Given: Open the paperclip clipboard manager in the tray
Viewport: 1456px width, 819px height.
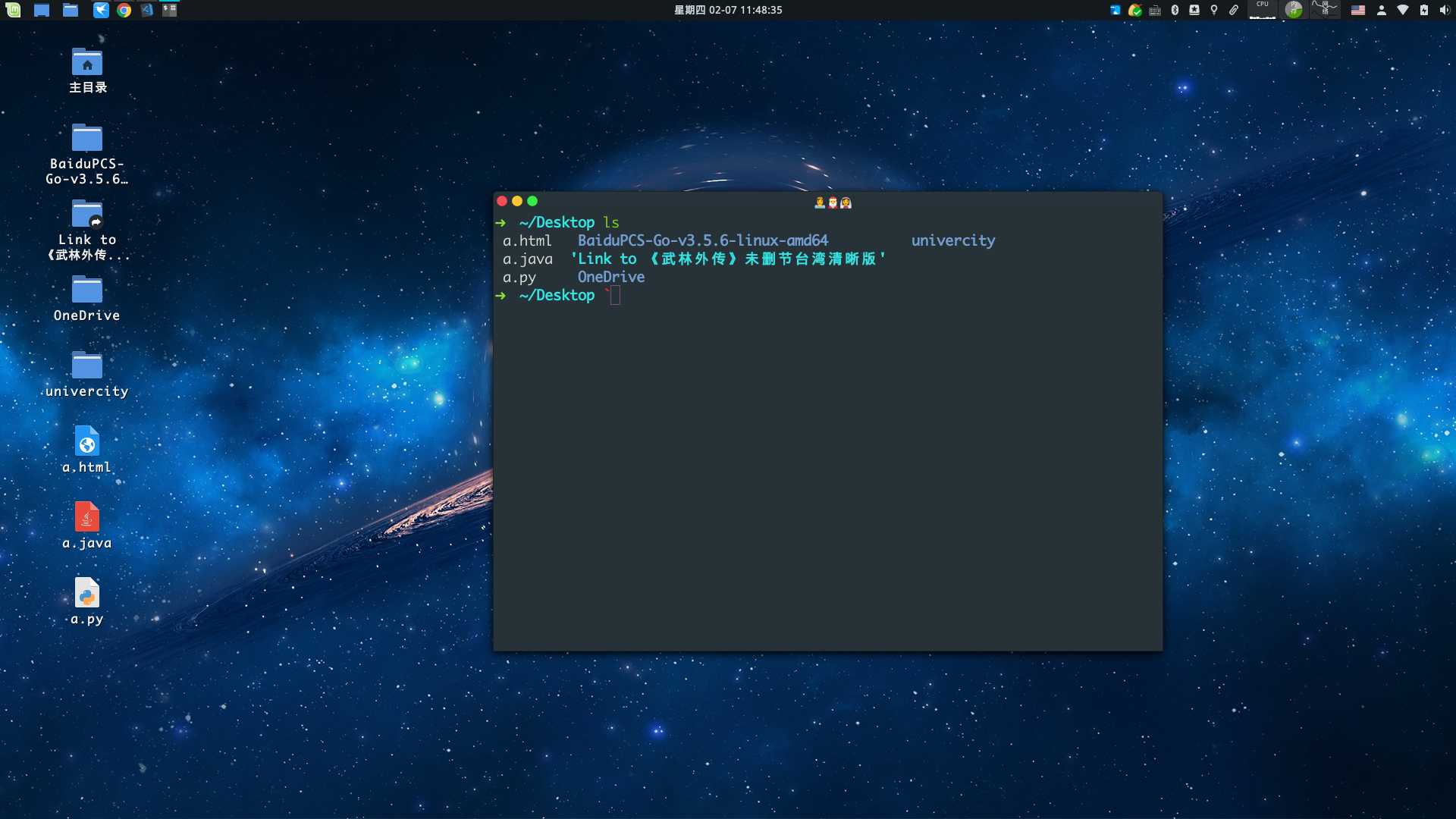Looking at the screenshot, I should pos(1234,11).
